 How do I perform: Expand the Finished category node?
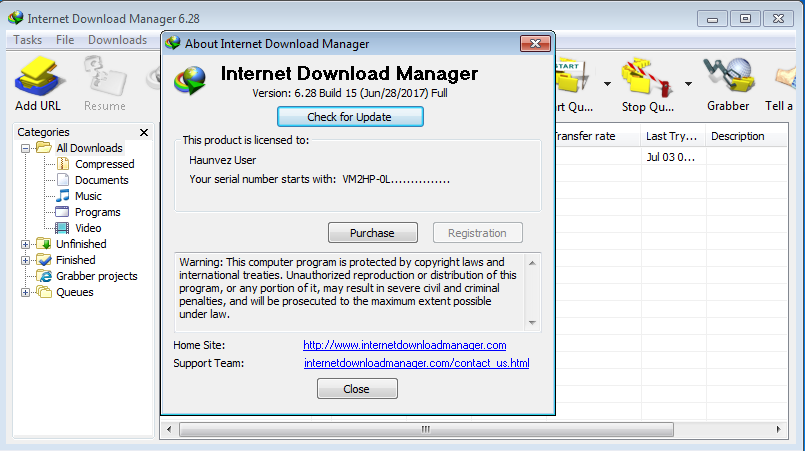[25, 260]
